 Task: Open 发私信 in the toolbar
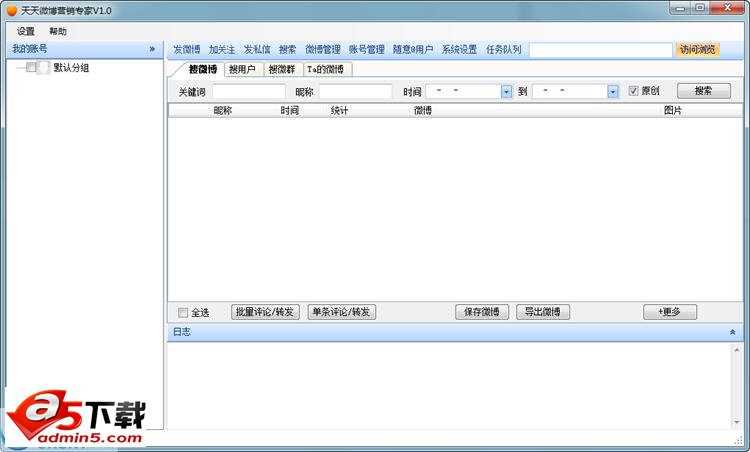tap(257, 49)
